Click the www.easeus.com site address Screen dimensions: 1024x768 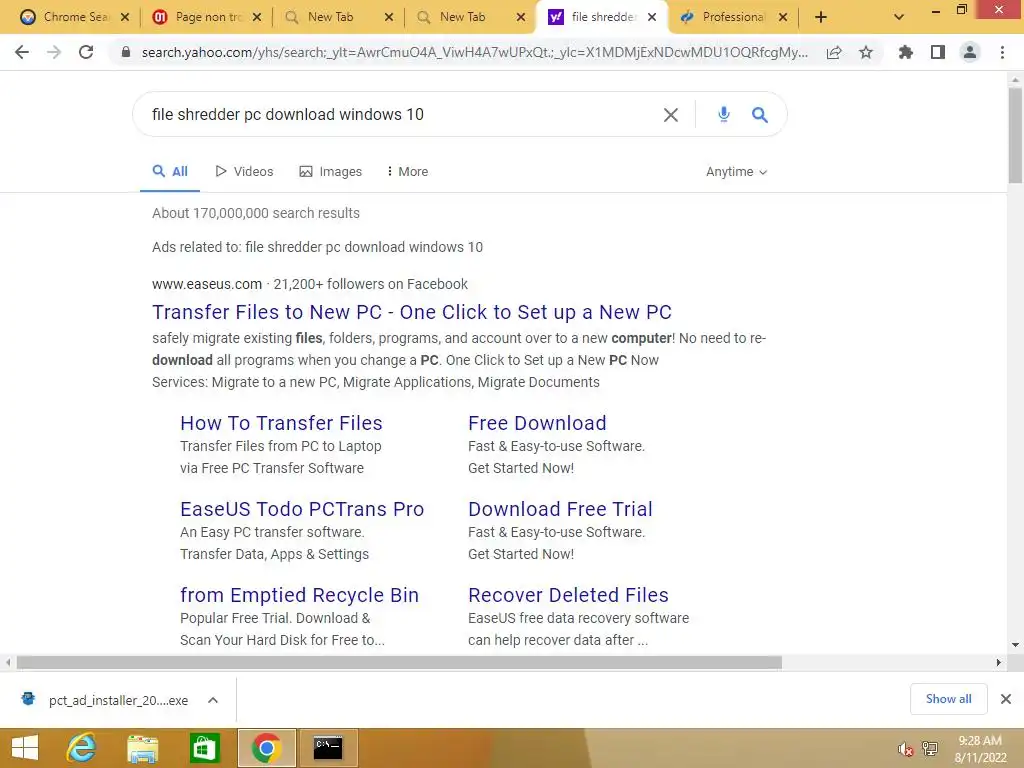[206, 284]
